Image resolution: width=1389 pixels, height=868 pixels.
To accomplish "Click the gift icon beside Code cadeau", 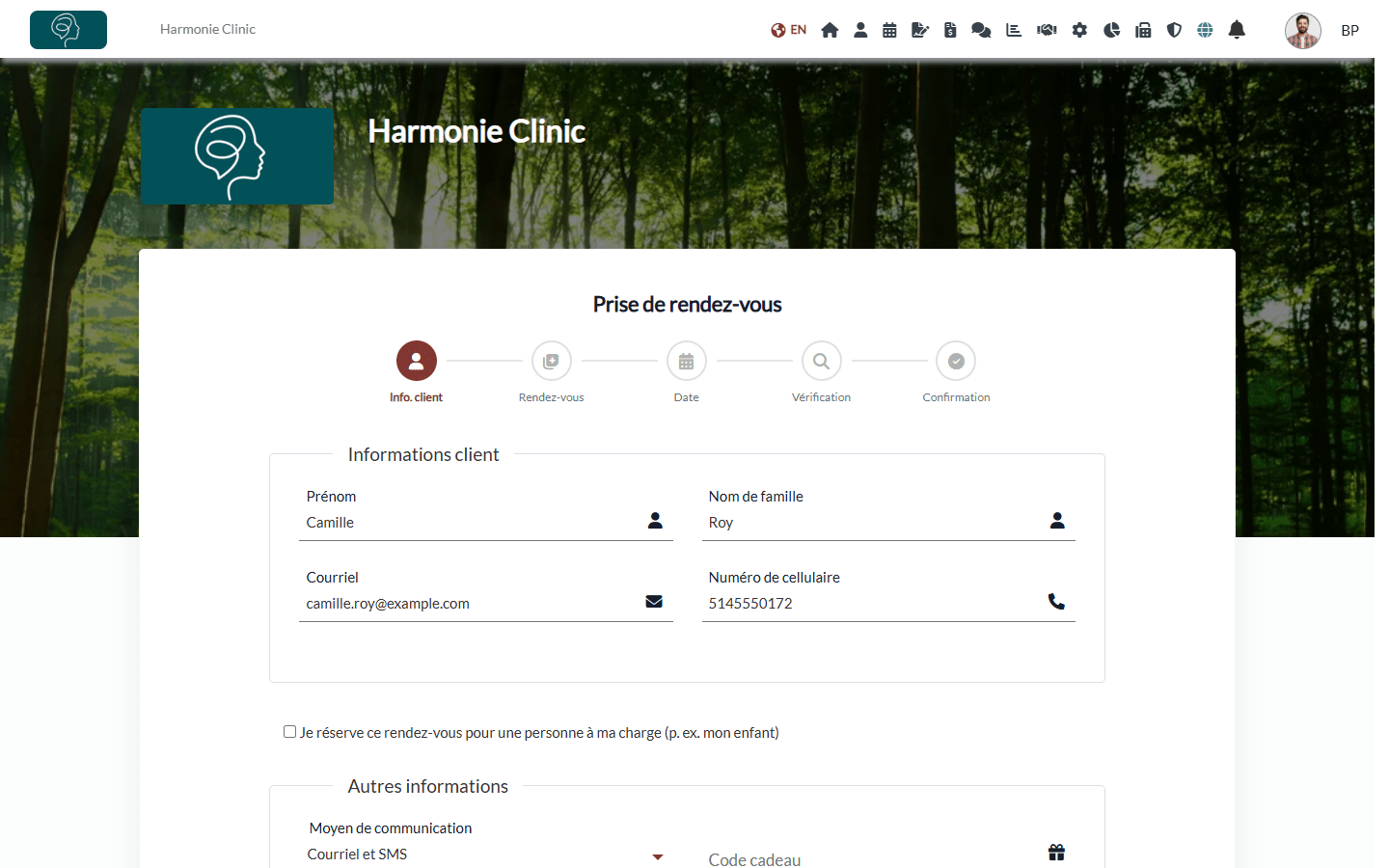I will pos(1057,853).
